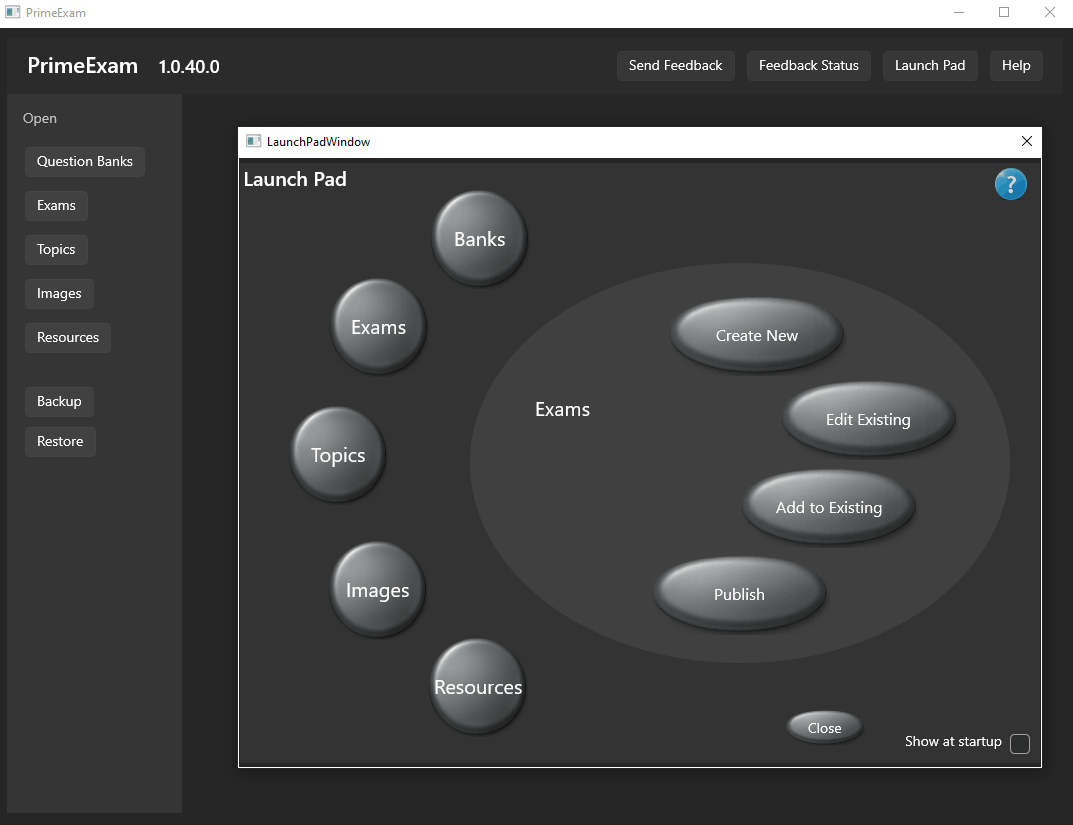Minimize the PrimeExam main window
Screen dimensions: 1073x825
pos(959,12)
